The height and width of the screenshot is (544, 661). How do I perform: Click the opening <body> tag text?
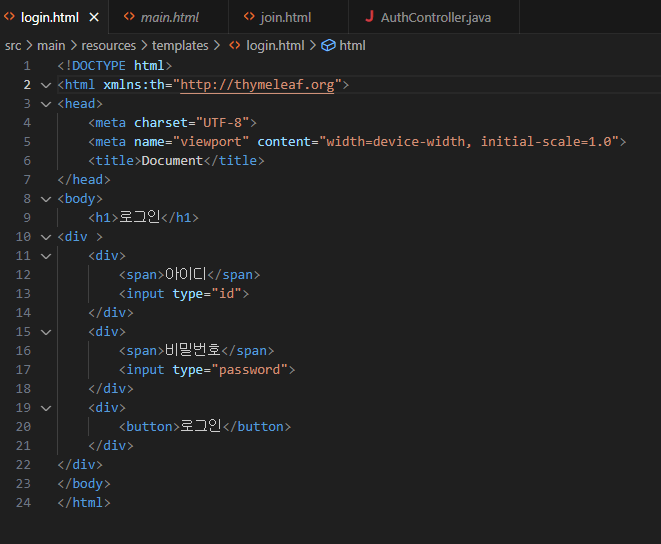coord(80,199)
